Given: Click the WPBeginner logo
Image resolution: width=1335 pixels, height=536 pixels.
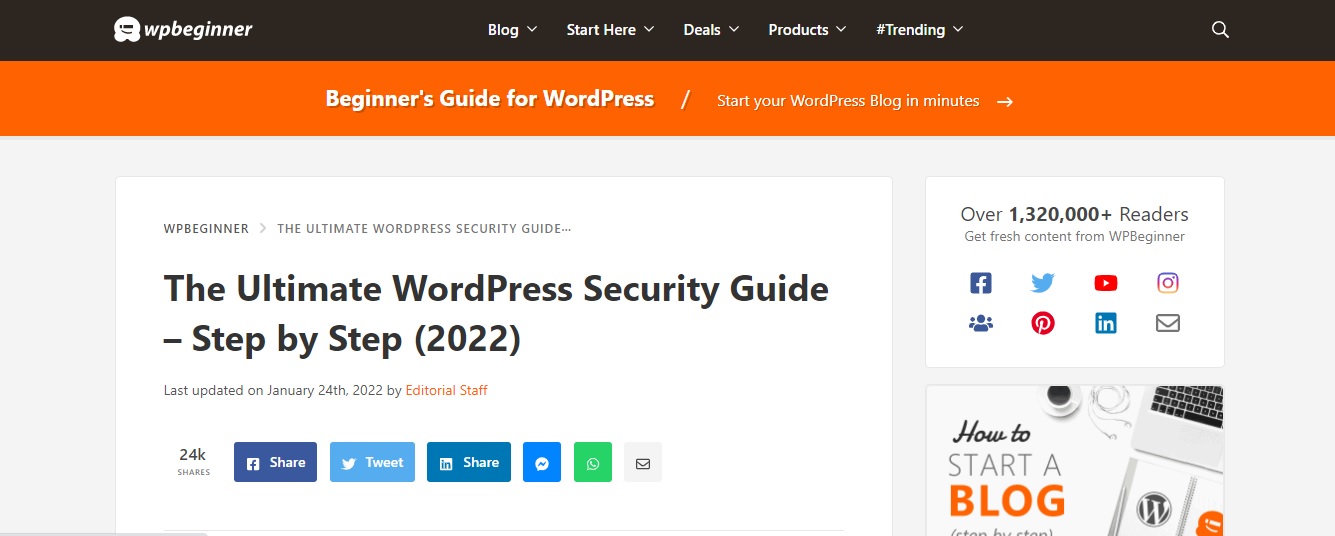Looking at the screenshot, I should click(183, 29).
